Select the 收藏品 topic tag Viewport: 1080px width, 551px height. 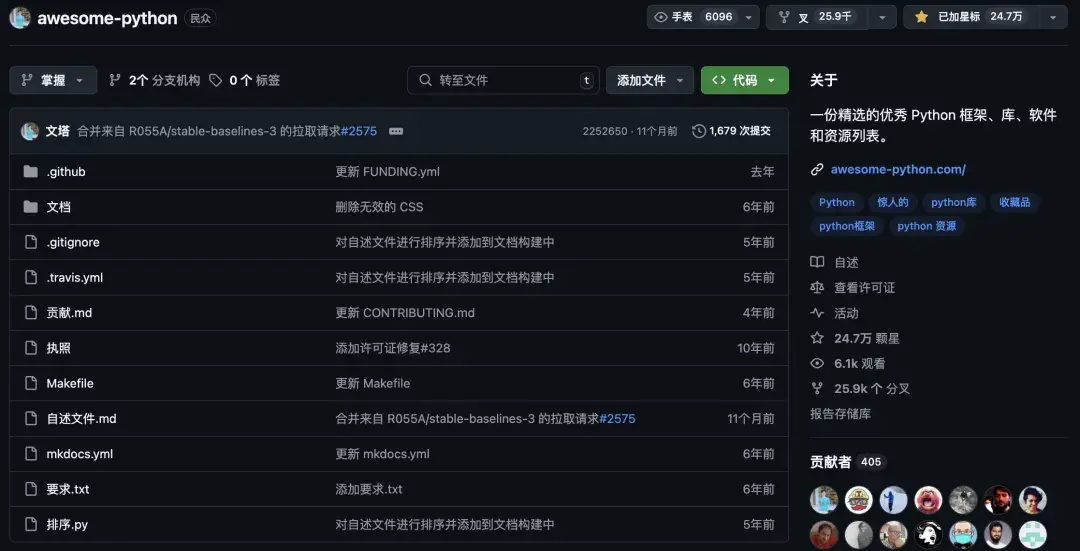coord(1015,202)
